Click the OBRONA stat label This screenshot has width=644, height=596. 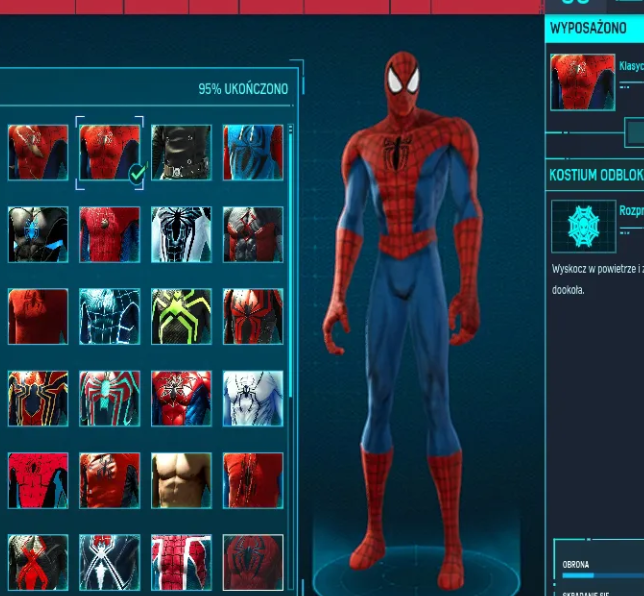click(575, 564)
